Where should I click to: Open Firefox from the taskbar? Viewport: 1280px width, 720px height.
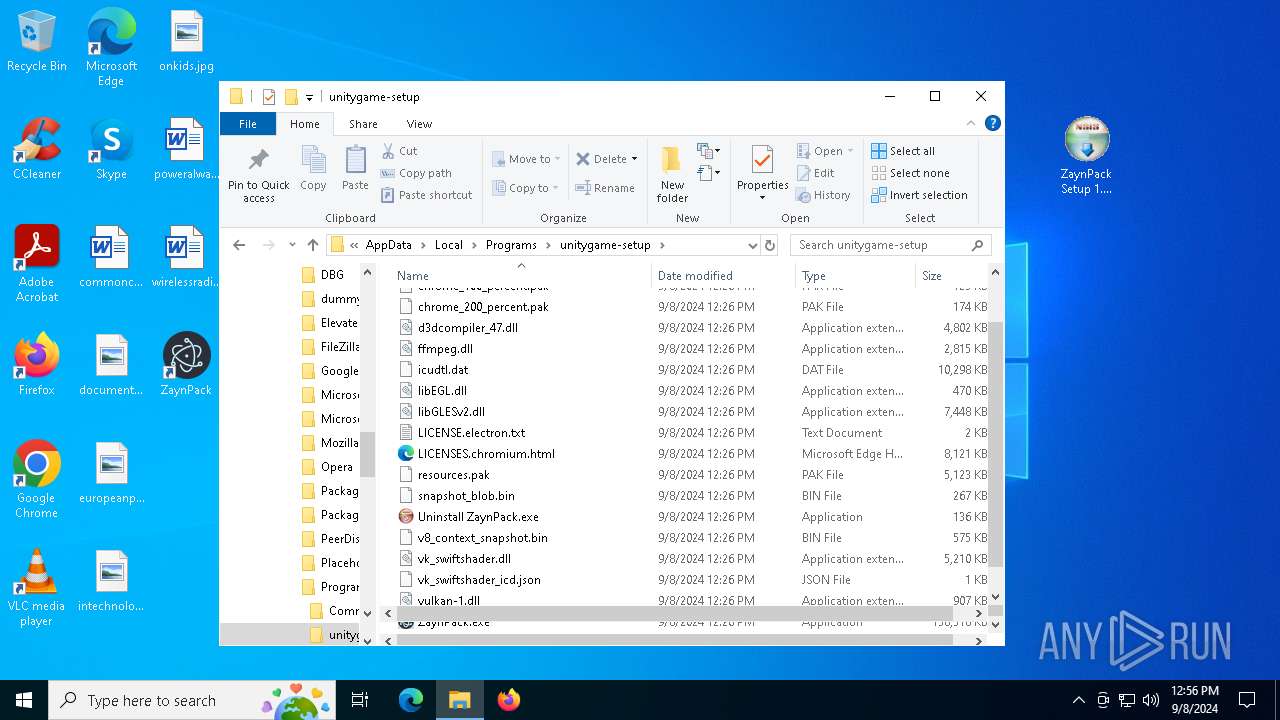coord(509,700)
